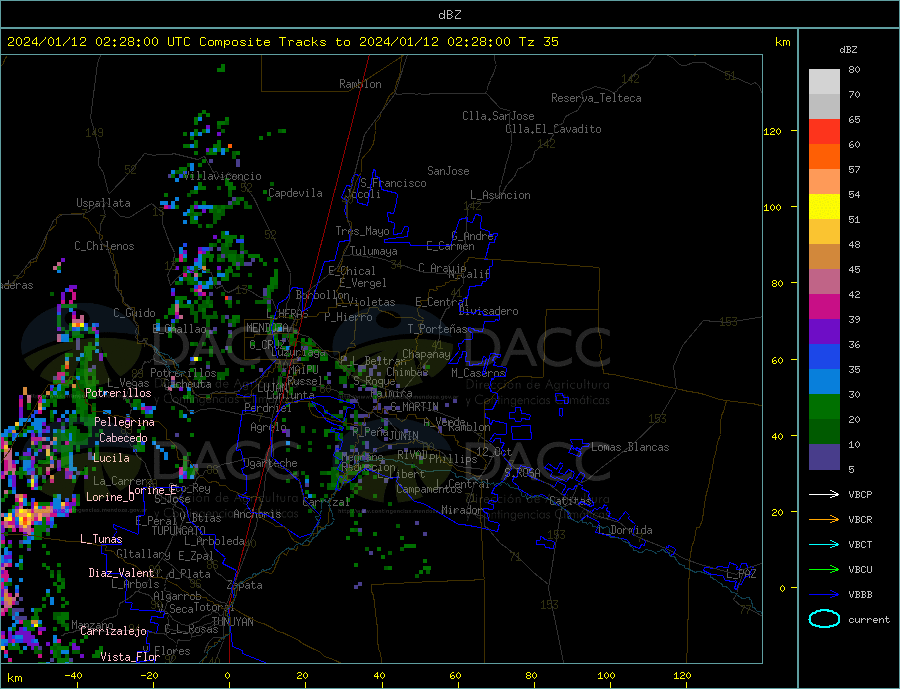
Task: Click the '57' value on dBZ scale
Action: 854,169
